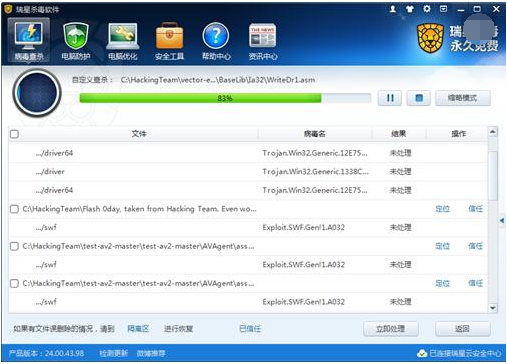Toggle the select-all checkbox in table header
This screenshot has height=364, width=507.
(14, 134)
